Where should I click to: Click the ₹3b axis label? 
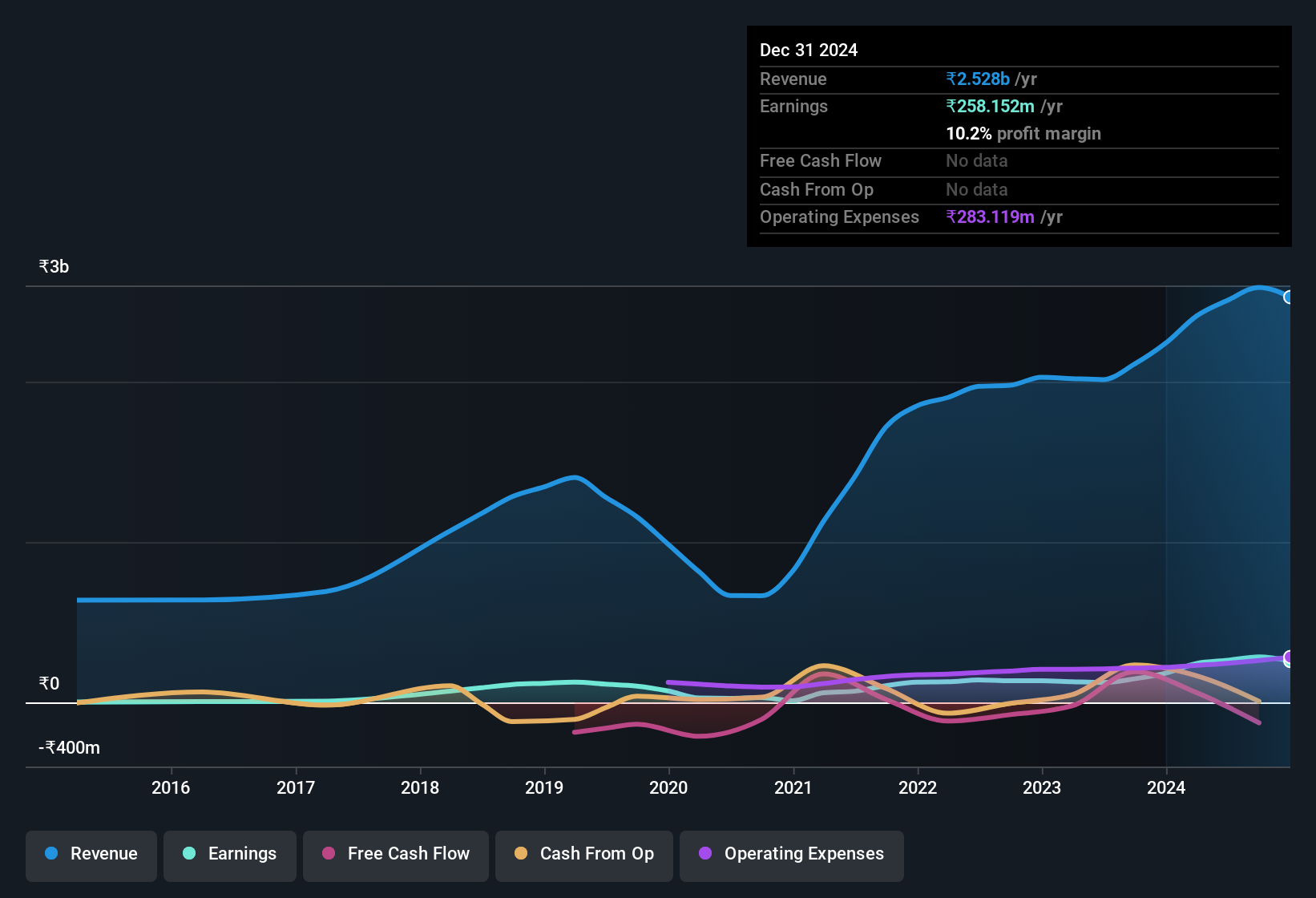pos(53,265)
